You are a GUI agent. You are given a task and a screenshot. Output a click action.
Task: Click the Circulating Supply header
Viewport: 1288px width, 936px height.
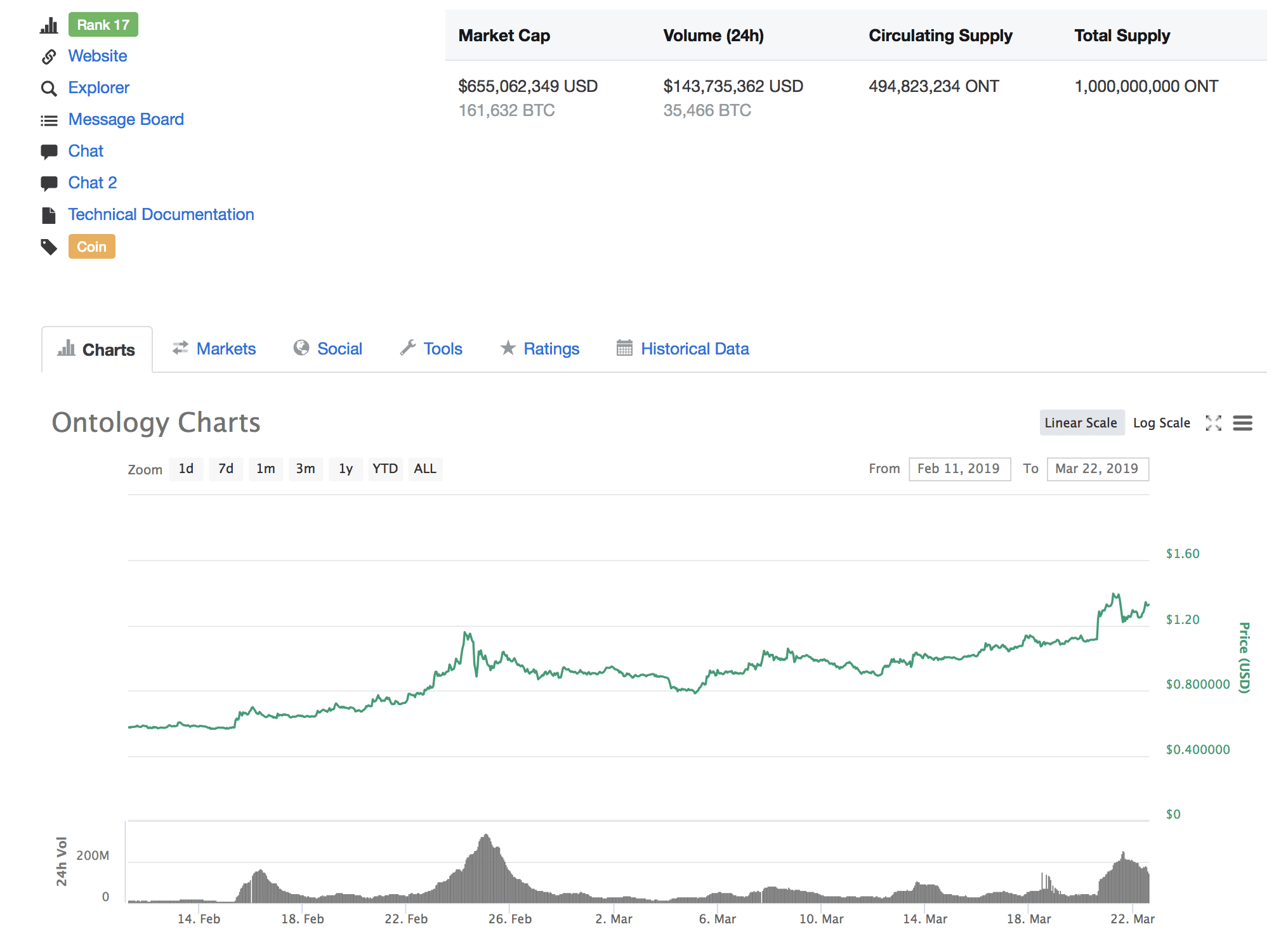click(941, 36)
